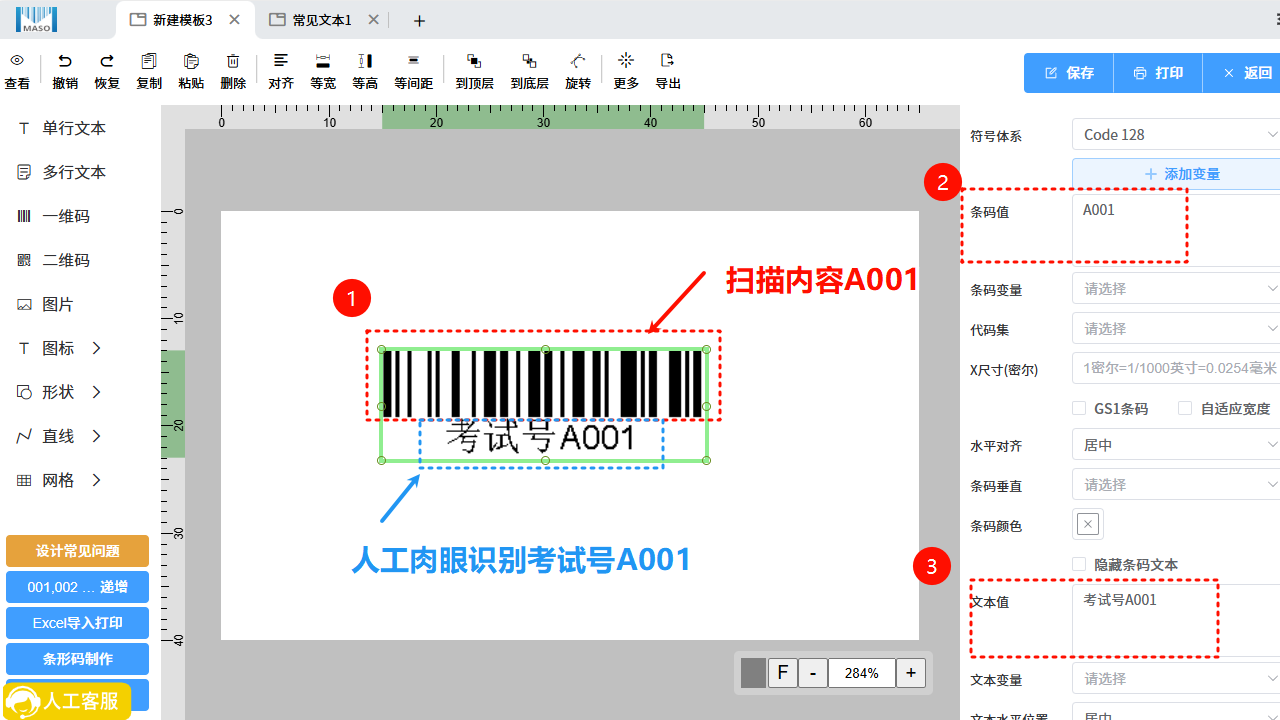The width and height of the screenshot is (1280, 720).
Task: Click the F fit-zoom button
Action: click(x=783, y=673)
